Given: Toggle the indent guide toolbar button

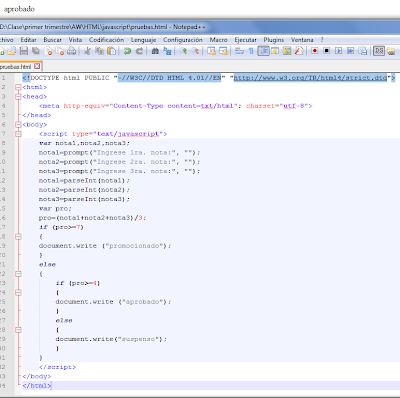Looking at the screenshot, I should 263,51.
